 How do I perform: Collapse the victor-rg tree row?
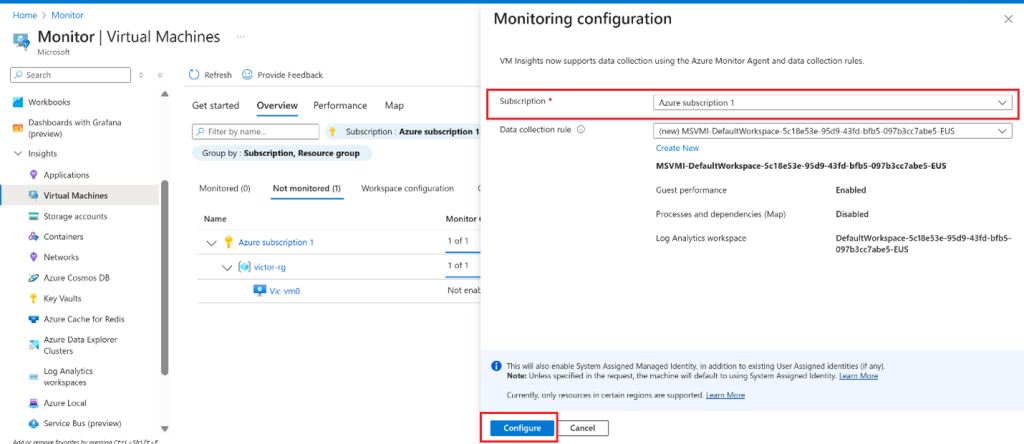tap(227, 267)
